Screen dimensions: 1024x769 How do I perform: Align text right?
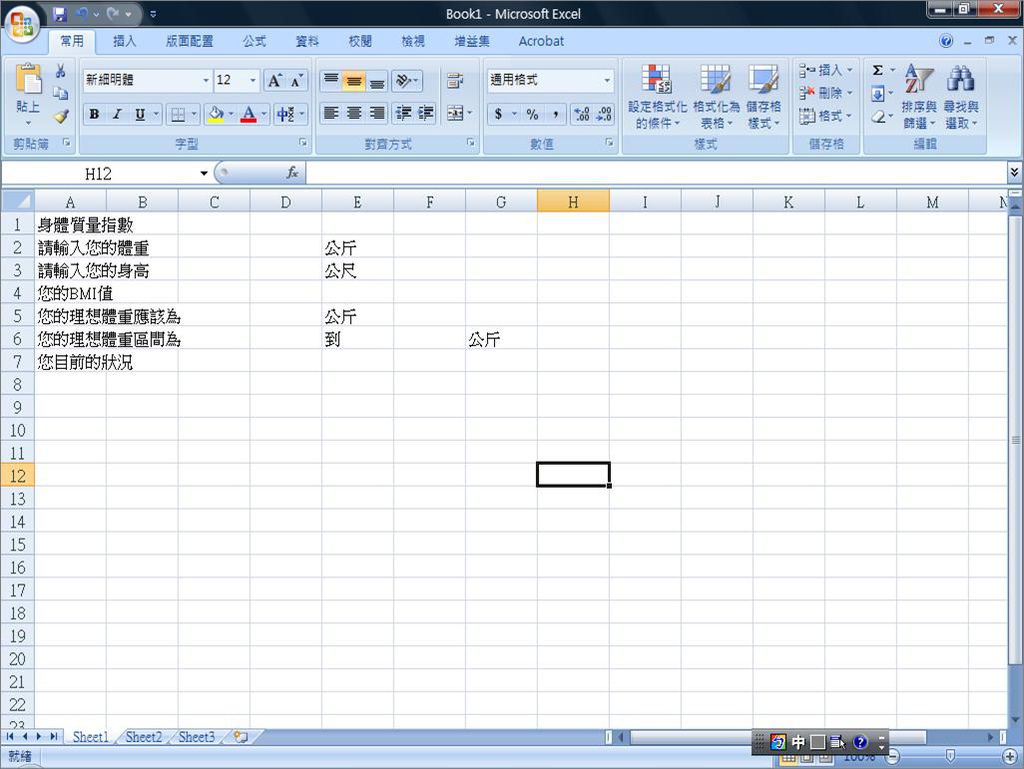[377, 114]
